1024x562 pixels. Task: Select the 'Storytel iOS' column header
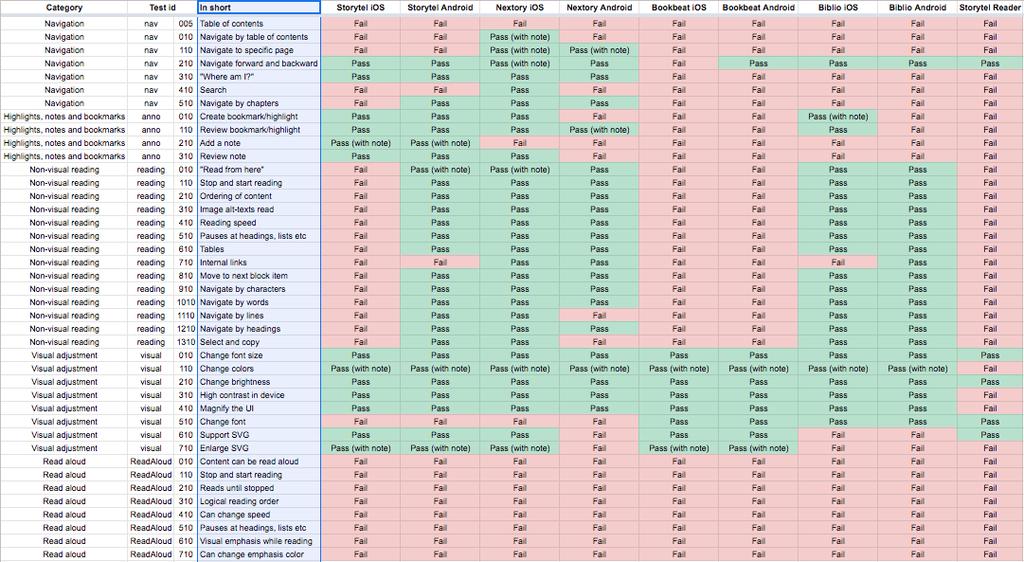pyautogui.click(x=360, y=8)
